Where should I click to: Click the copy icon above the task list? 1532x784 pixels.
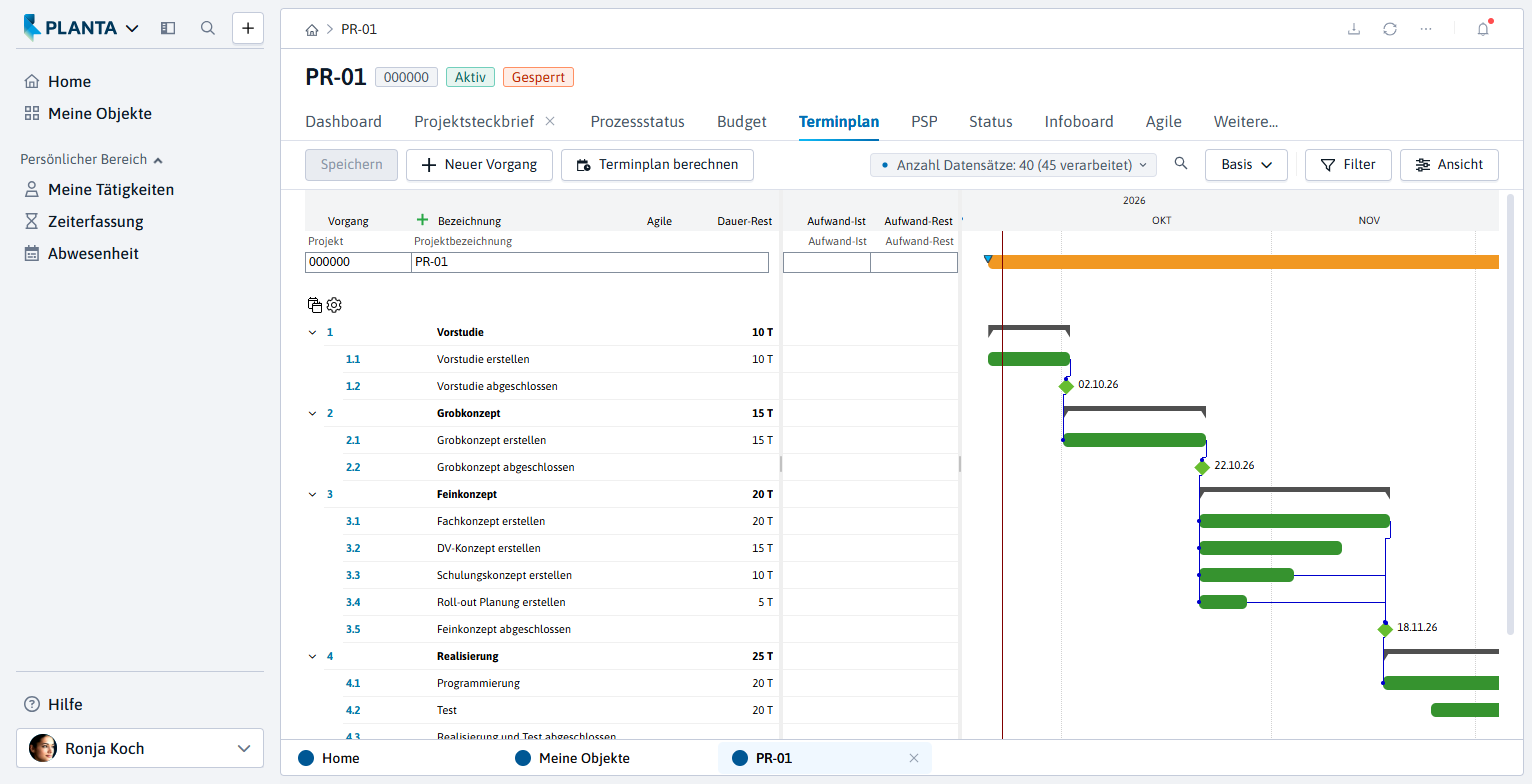click(x=315, y=305)
